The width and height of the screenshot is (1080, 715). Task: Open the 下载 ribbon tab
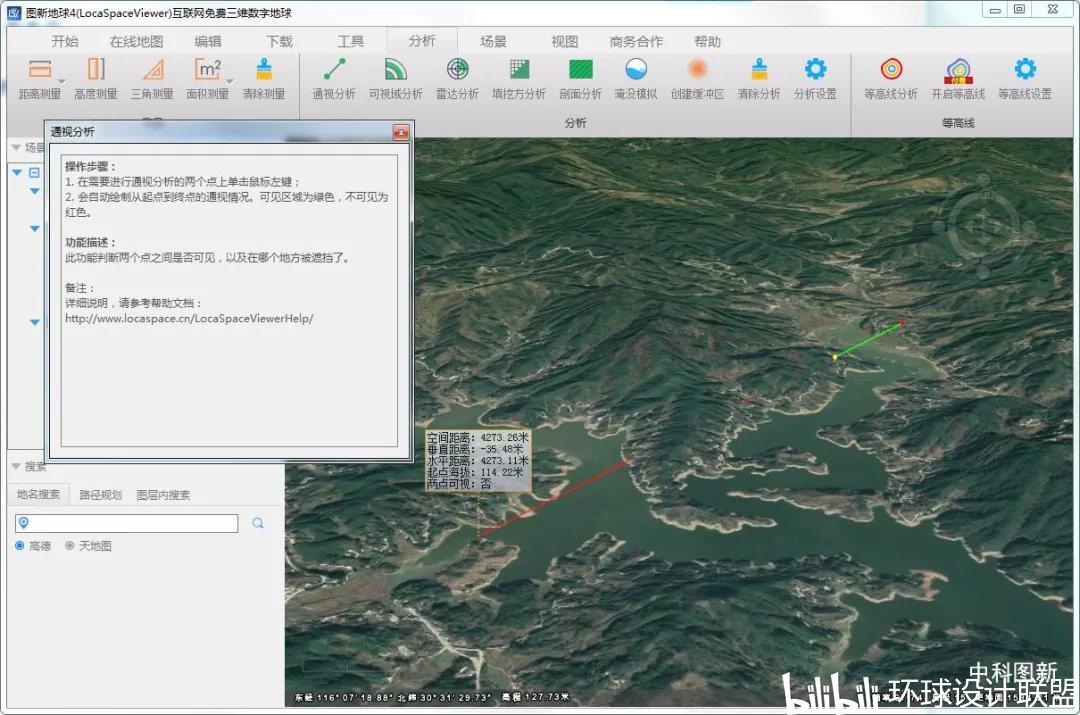point(280,41)
